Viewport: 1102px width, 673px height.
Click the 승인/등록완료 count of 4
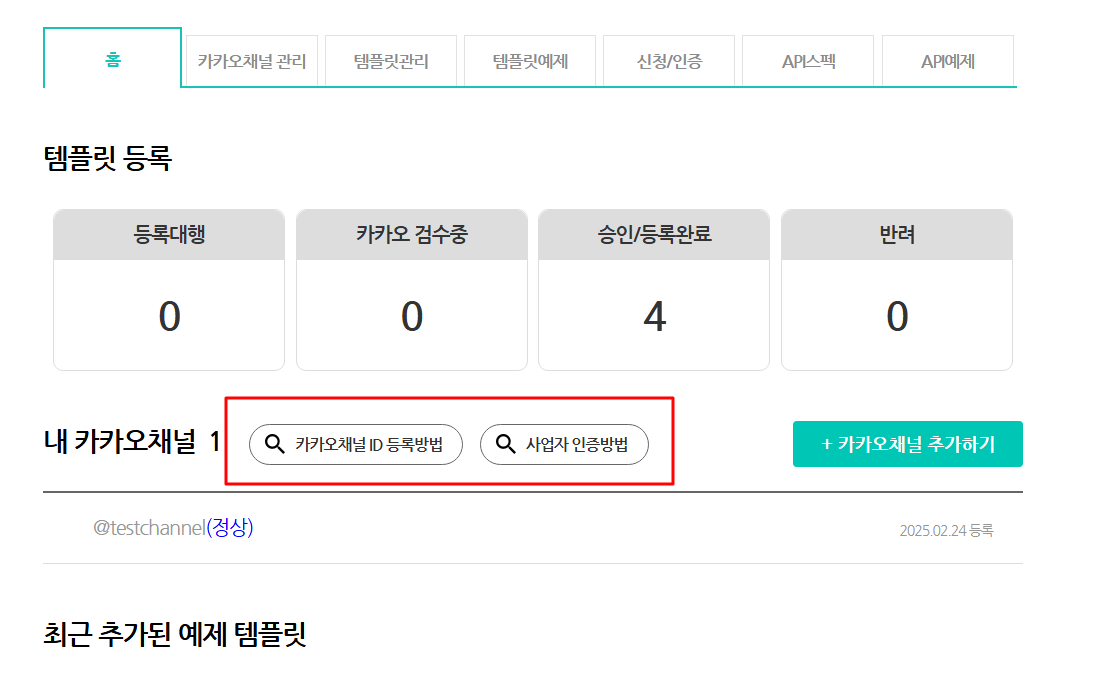pos(654,317)
